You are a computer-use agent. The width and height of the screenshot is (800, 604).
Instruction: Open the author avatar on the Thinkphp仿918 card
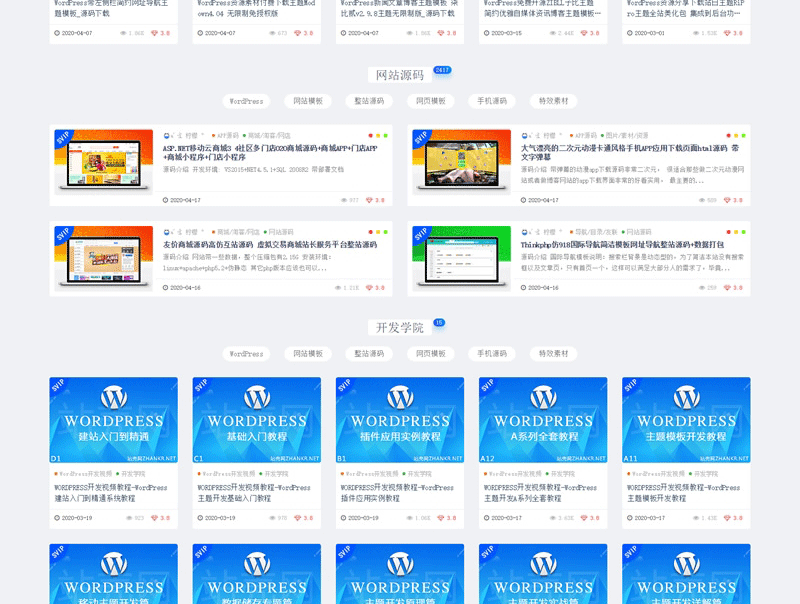tap(524, 232)
